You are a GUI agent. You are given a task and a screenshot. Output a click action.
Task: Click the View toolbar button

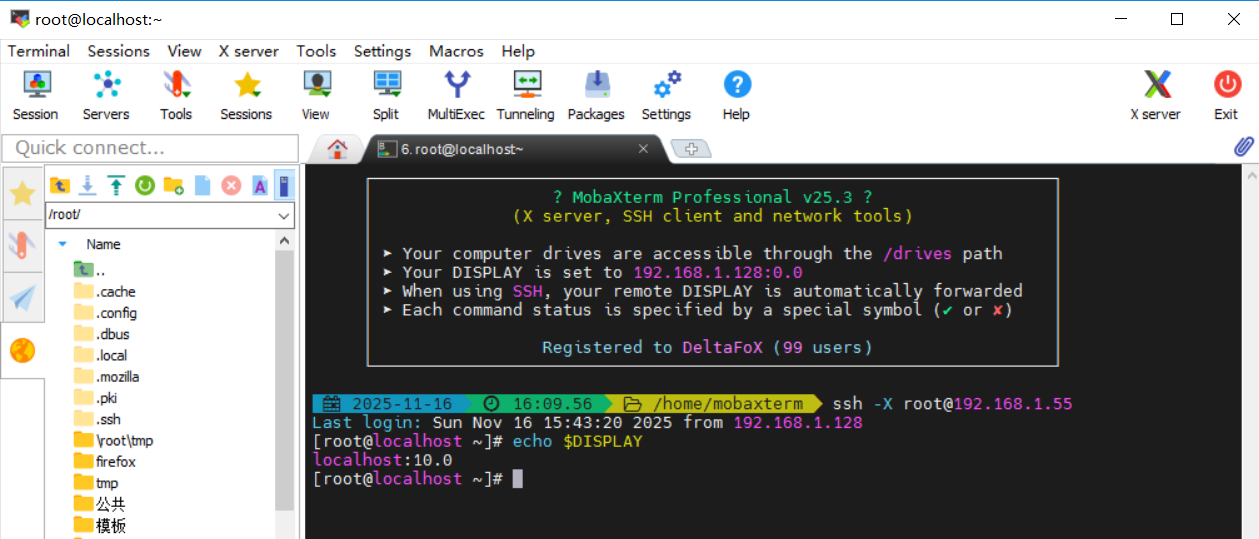click(x=316, y=96)
